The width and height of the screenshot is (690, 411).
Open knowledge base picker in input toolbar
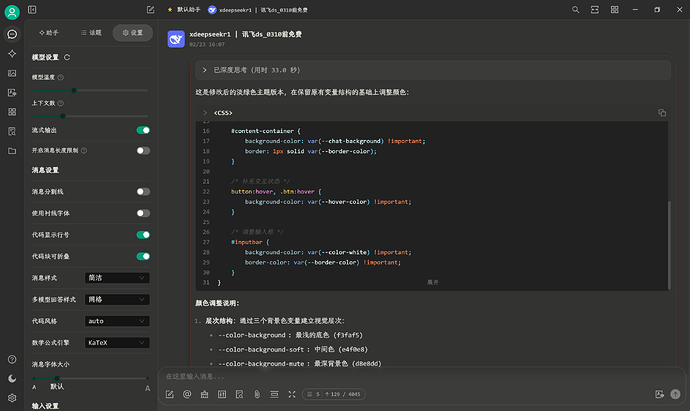(x=205, y=394)
